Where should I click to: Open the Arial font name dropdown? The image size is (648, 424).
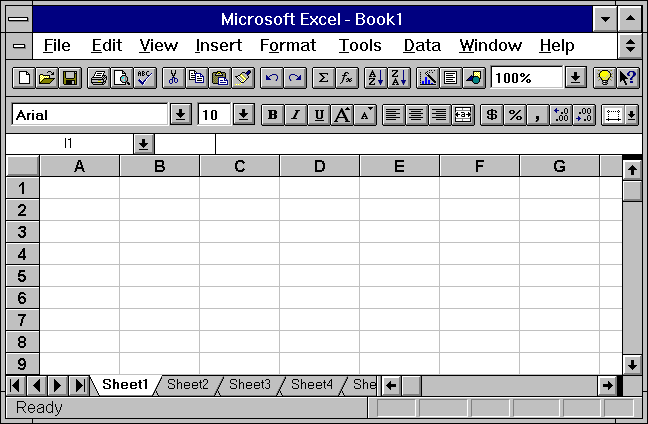(181, 115)
